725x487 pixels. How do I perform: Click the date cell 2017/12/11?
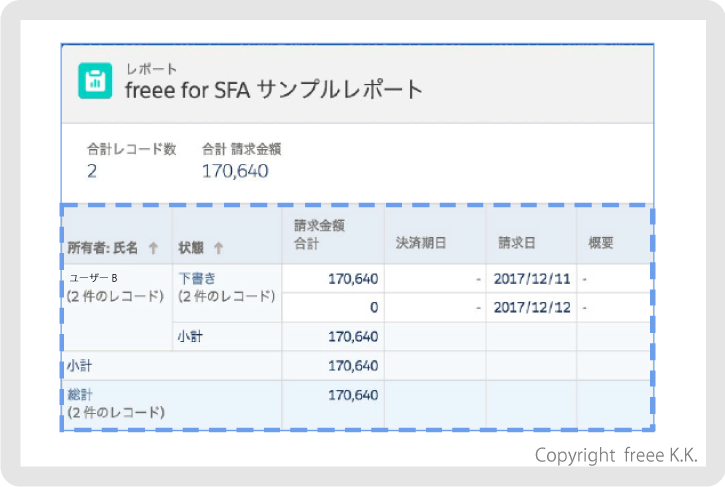tap(532, 279)
